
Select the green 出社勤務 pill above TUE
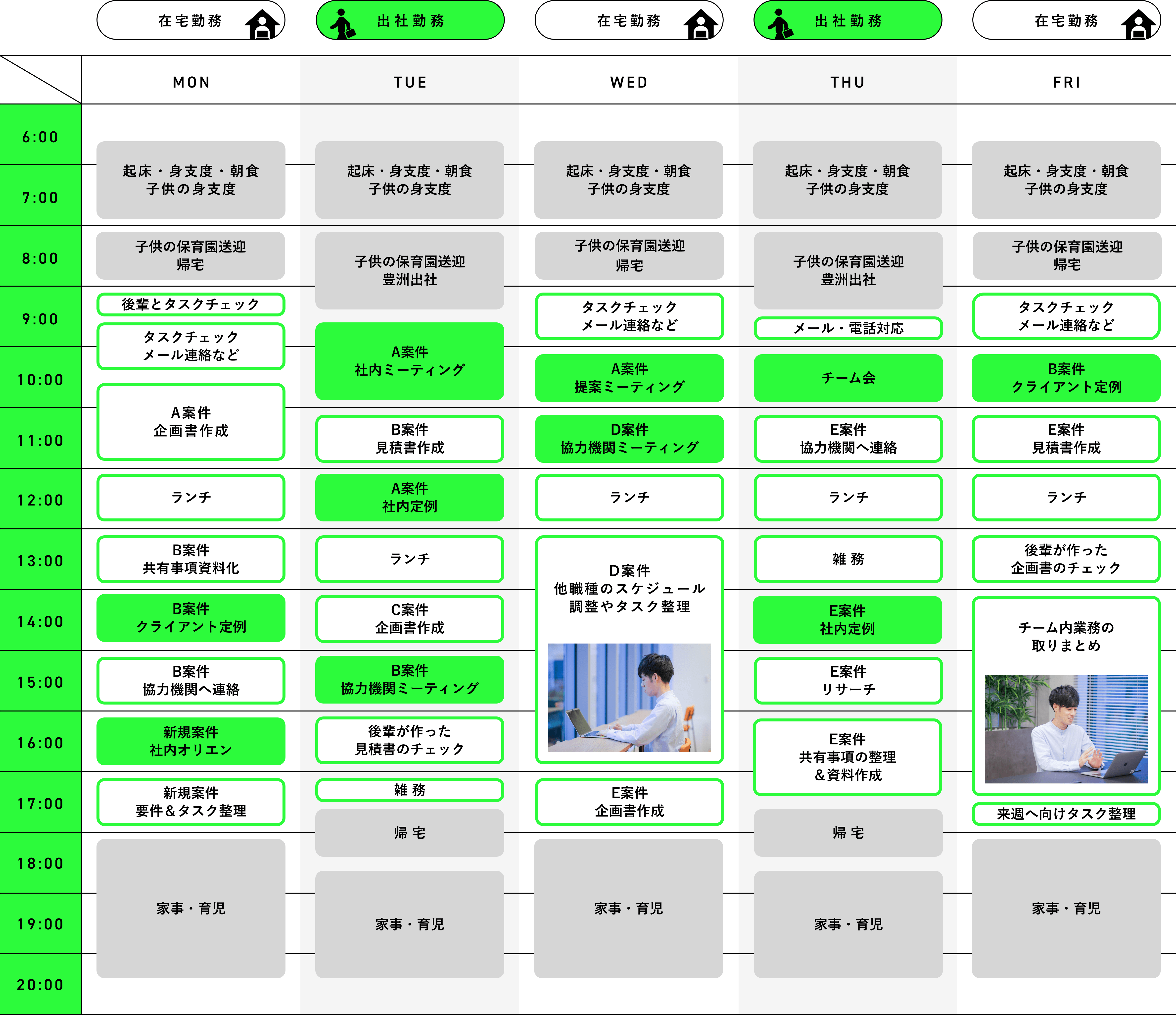coord(410,20)
